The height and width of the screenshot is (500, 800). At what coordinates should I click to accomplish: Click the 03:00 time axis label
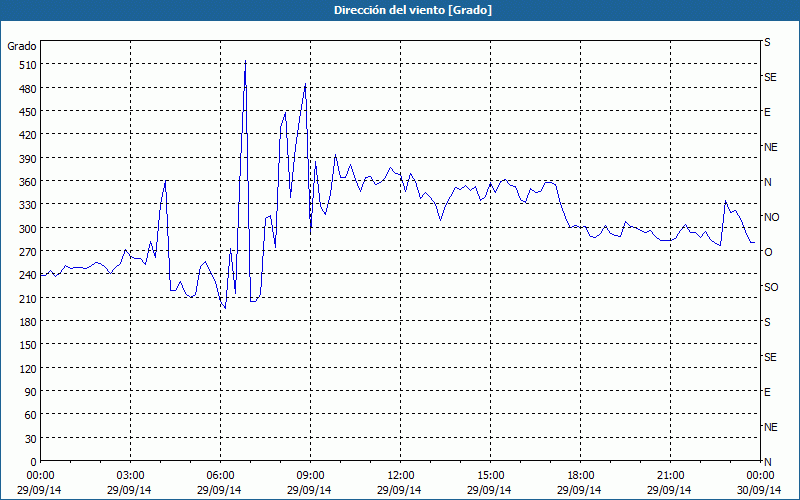pyautogui.click(x=130, y=476)
